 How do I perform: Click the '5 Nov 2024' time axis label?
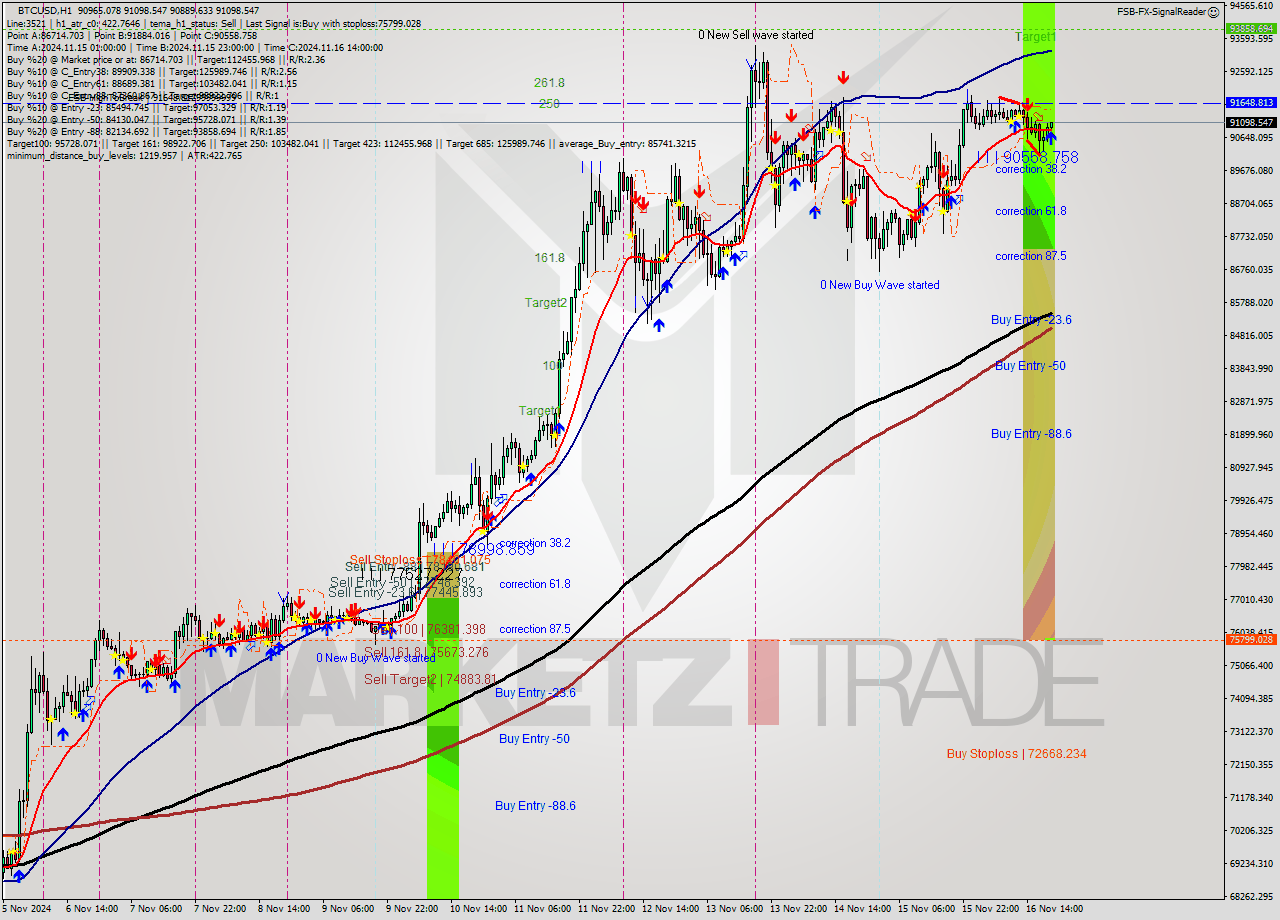click(x=26, y=908)
